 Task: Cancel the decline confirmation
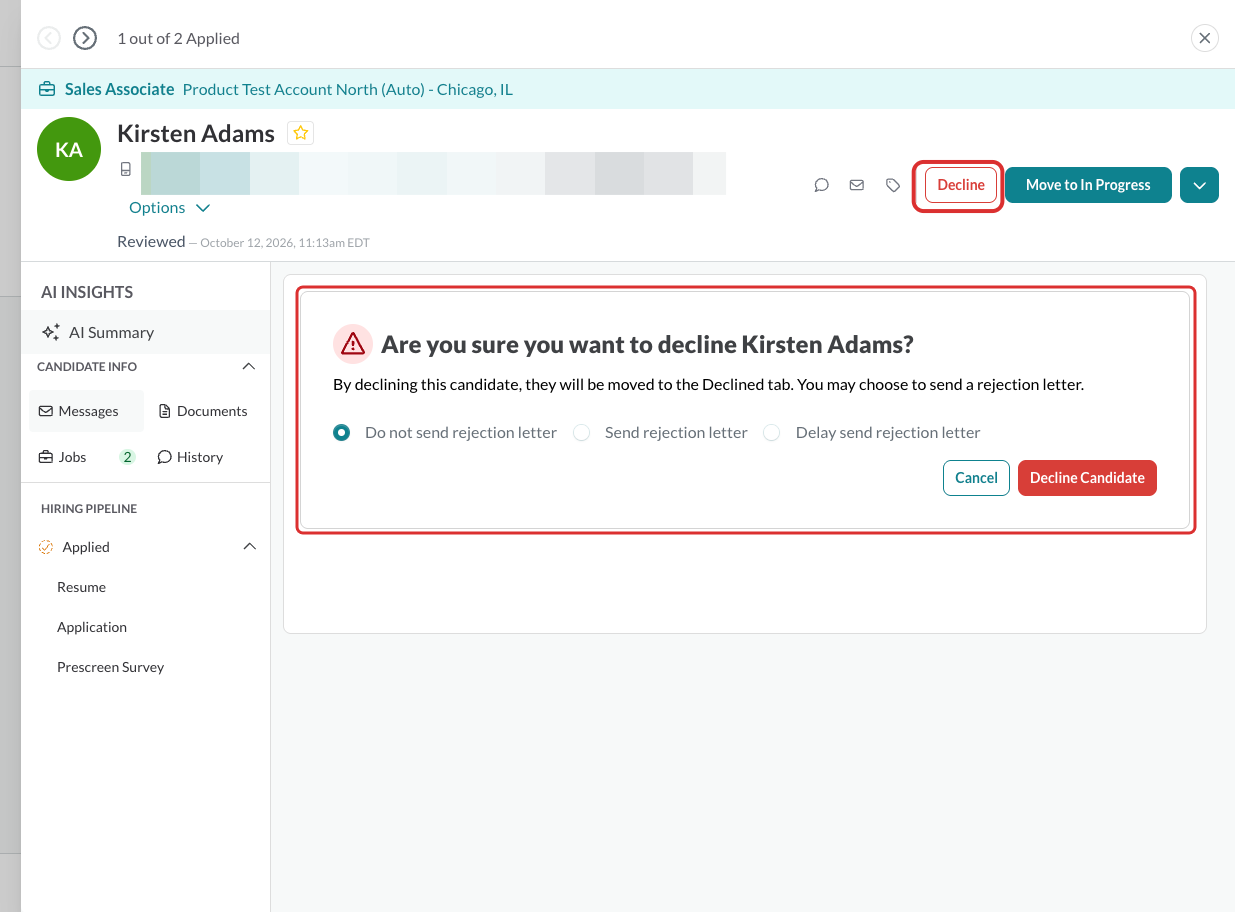coord(976,478)
